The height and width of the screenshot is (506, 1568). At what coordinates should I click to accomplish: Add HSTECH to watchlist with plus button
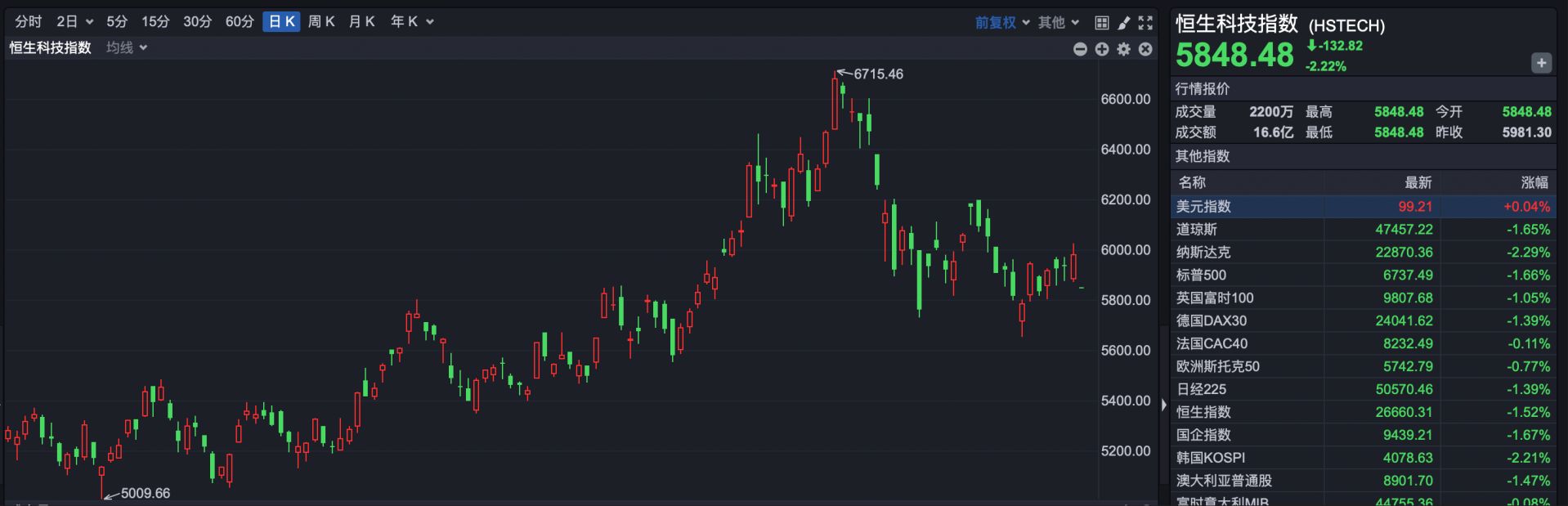coord(1541,63)
